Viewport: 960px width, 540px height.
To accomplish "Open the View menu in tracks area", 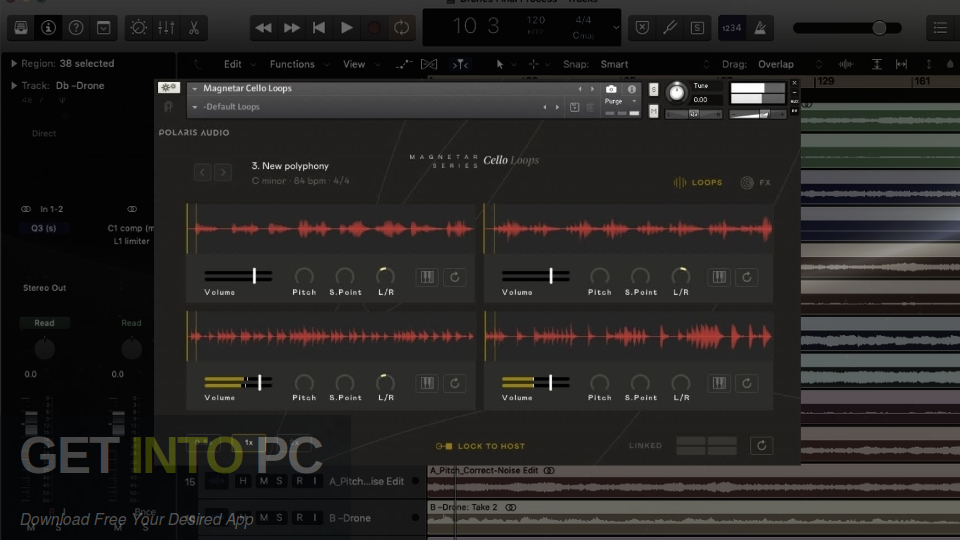I will (361, 64).
